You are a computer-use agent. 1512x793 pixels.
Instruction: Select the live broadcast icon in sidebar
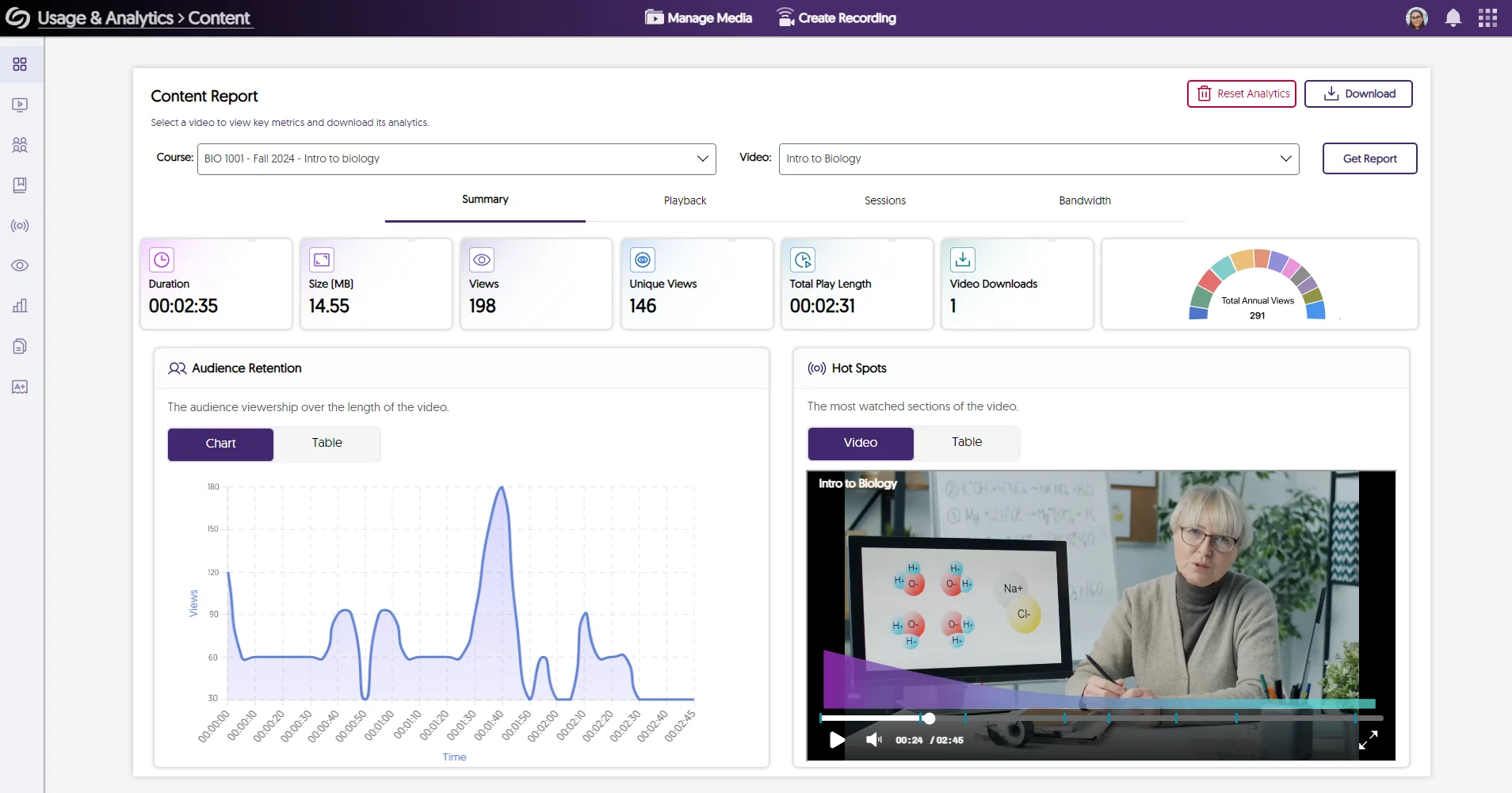[21, 226]
